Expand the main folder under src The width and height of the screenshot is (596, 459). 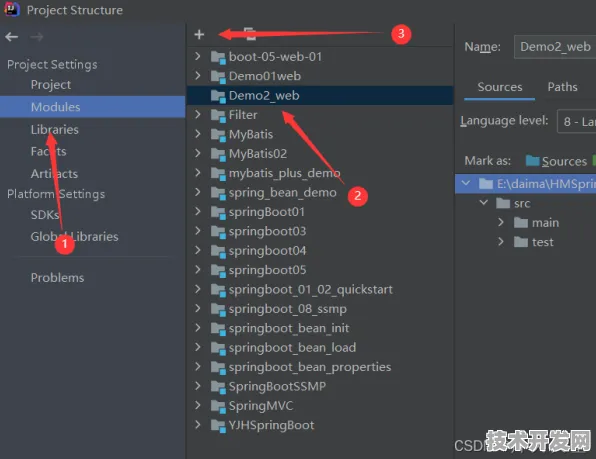coord(501,222)
